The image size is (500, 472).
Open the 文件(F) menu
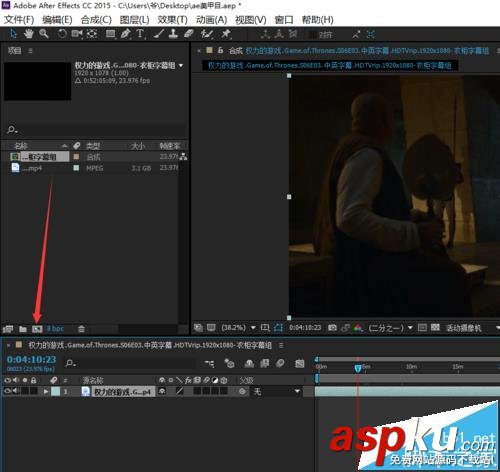[x=19, y=20]
